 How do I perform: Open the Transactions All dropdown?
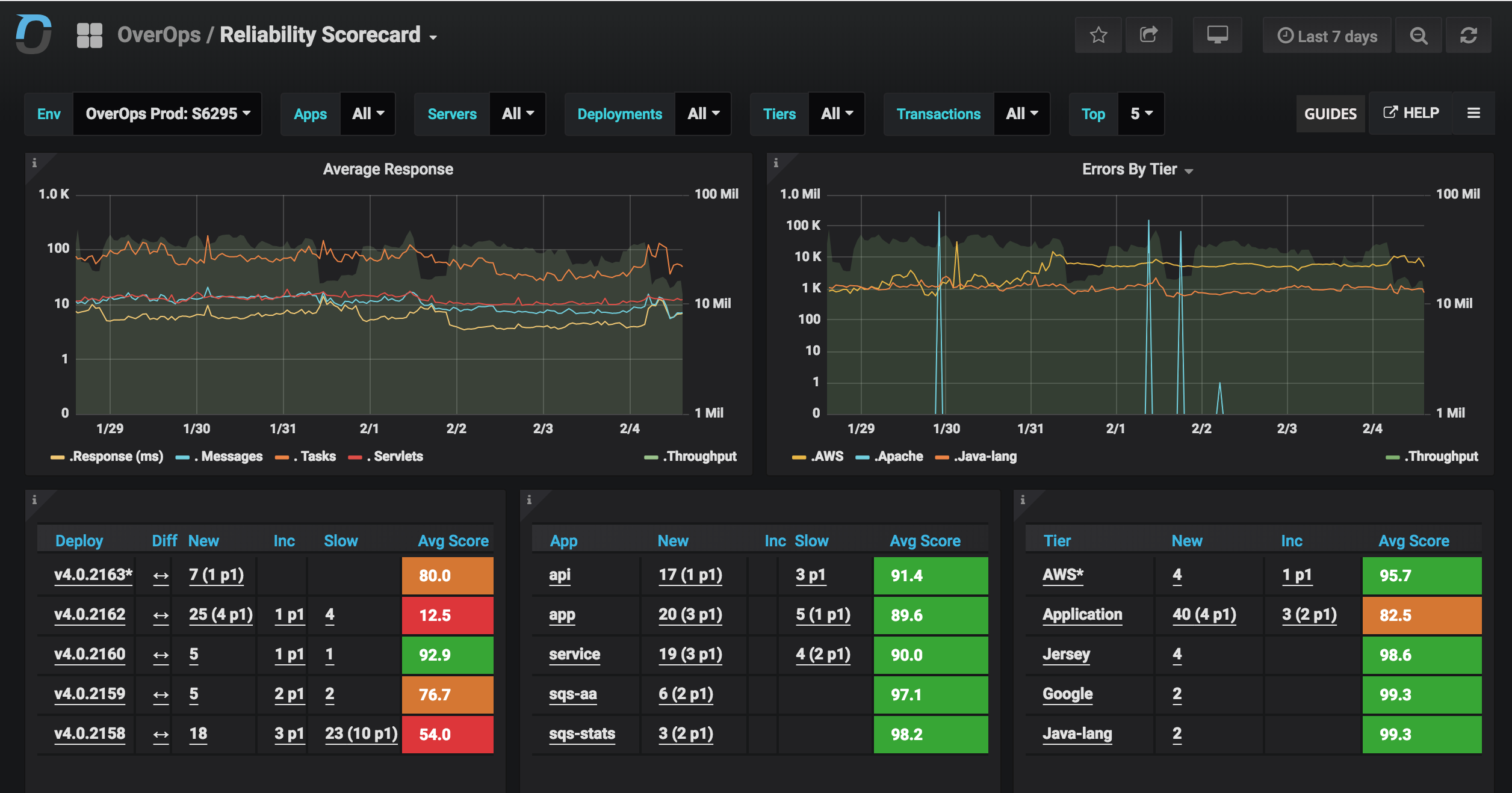(1021, 114)
